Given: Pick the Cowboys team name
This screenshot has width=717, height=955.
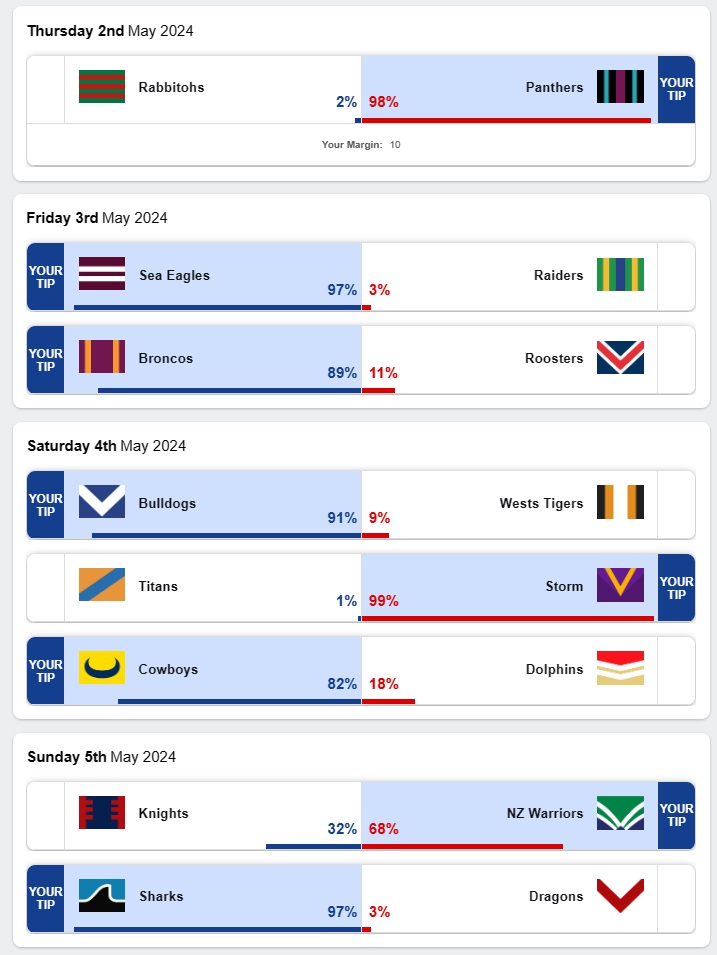Looking at the screenshot, I should 168,669.
